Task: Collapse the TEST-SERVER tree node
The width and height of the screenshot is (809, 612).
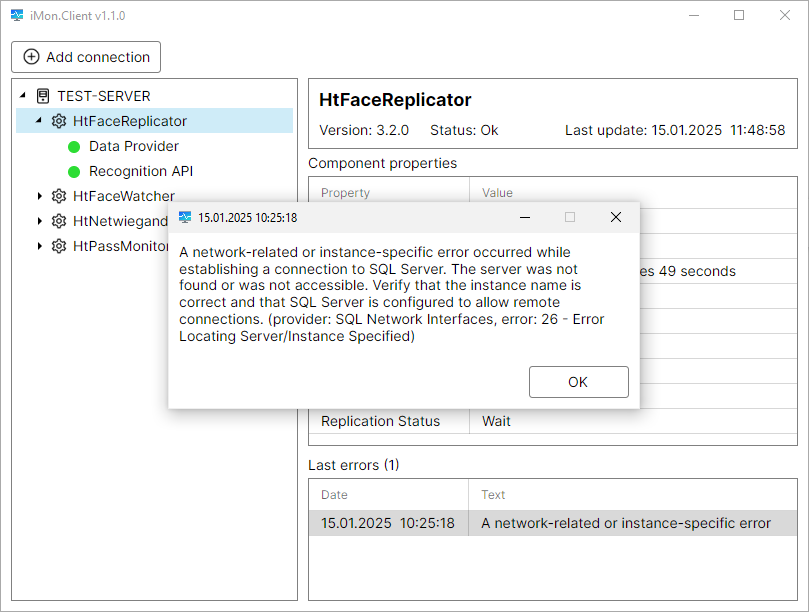Action: click(x=23, y=96)
